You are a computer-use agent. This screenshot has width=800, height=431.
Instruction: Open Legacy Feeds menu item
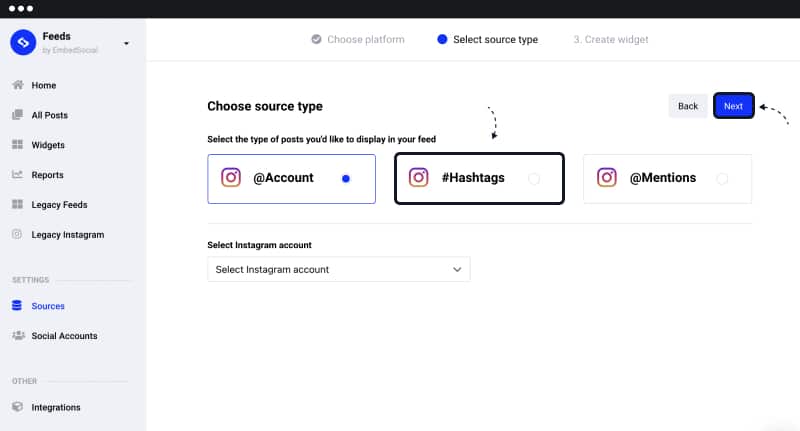[x=59, y=205]
